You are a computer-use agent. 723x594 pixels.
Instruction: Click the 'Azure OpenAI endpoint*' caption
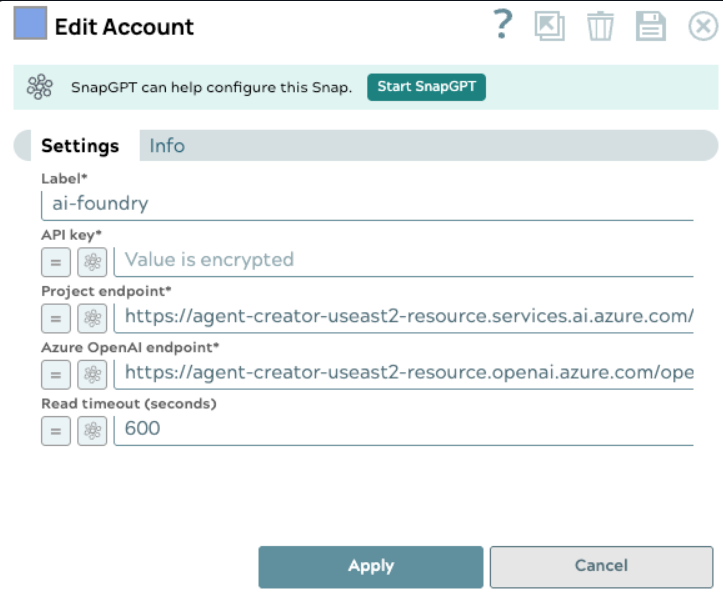[x=130, y=347]
